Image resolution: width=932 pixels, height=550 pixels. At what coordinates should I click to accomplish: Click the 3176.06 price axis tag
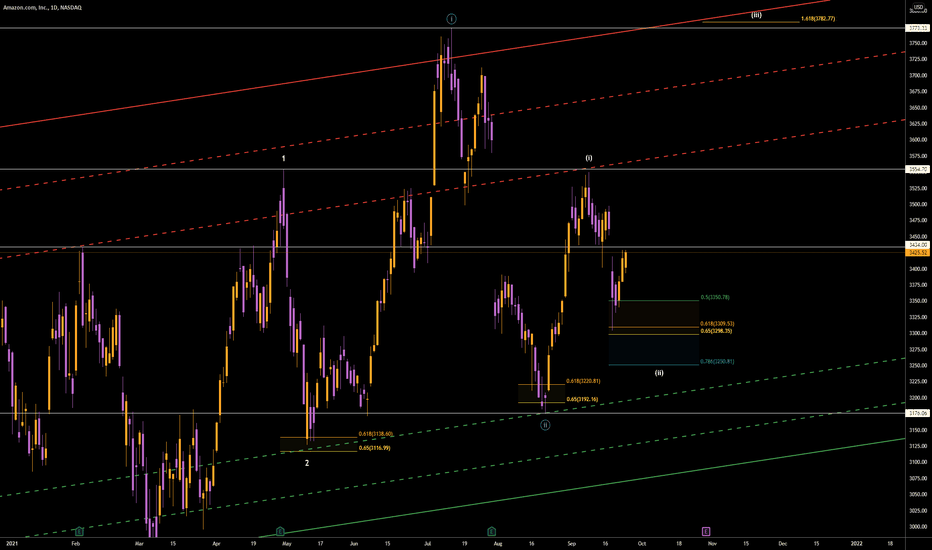click(x=917, y=413)
